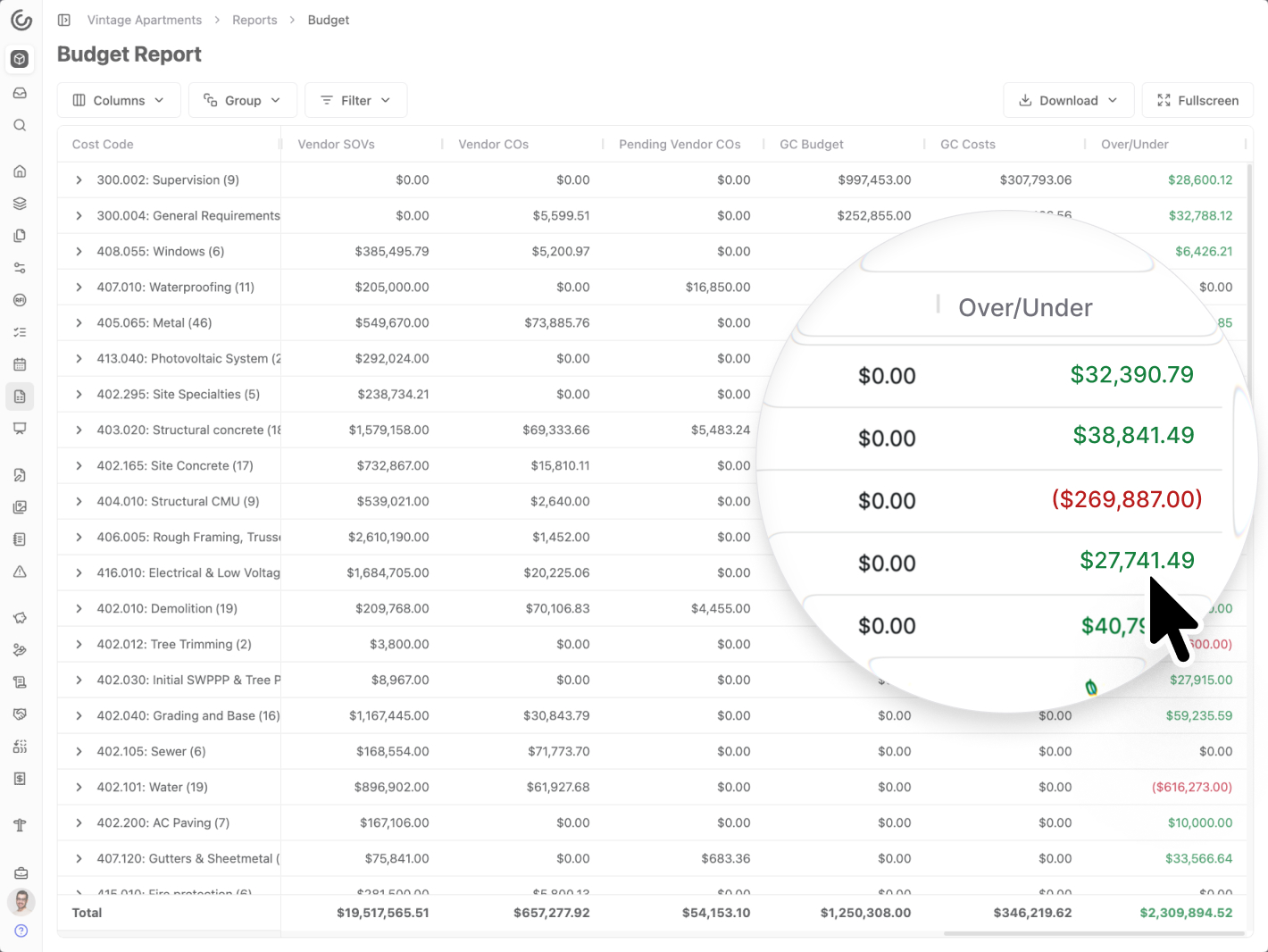Expand the 405.065: Metal row

coord(79,322)
